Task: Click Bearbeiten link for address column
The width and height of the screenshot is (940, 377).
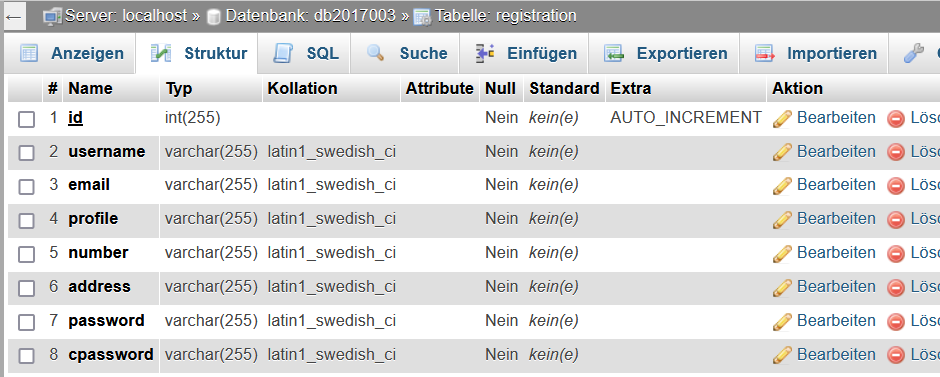Action: point(836,287)
